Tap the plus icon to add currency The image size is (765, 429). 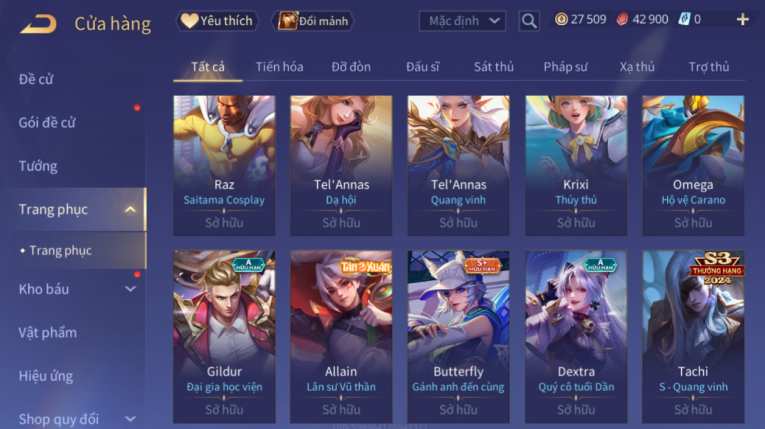tap(743, 20)
